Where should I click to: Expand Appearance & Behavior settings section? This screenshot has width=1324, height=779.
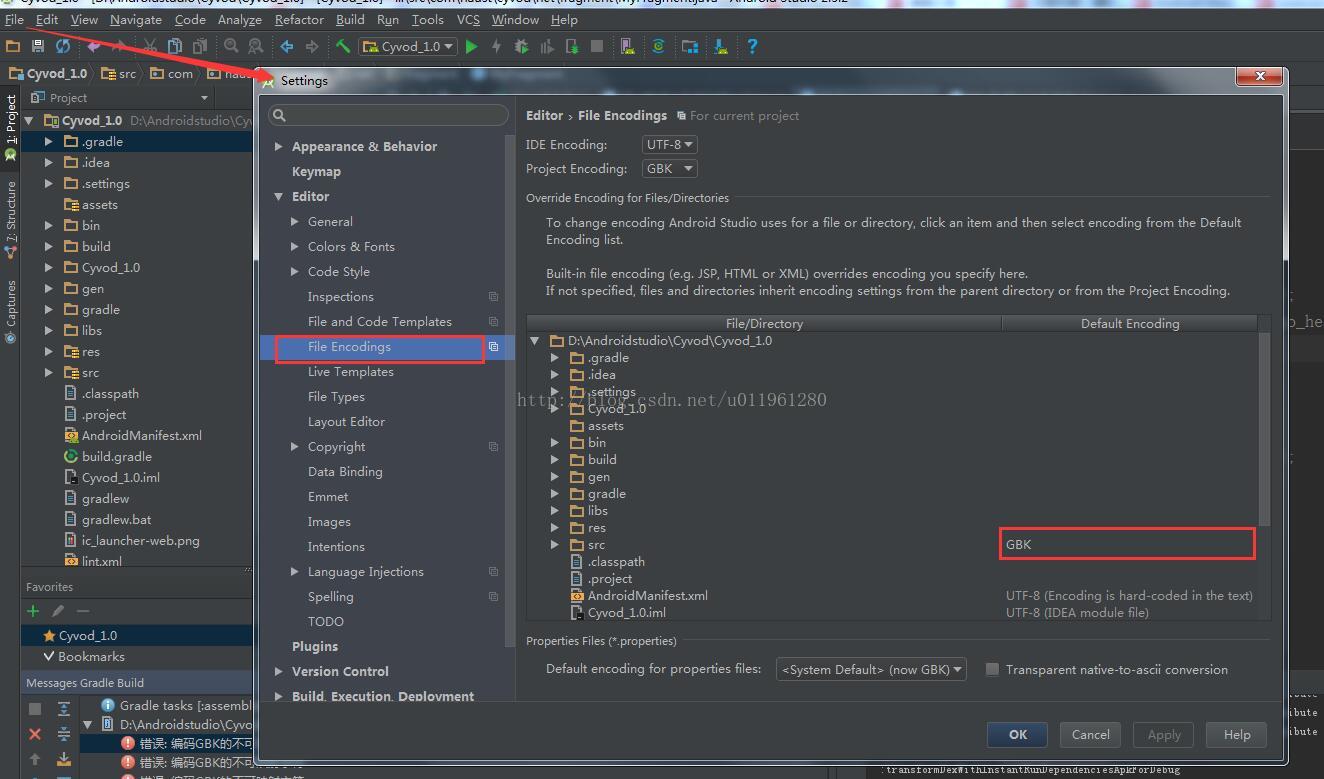[x=278, y=147]
